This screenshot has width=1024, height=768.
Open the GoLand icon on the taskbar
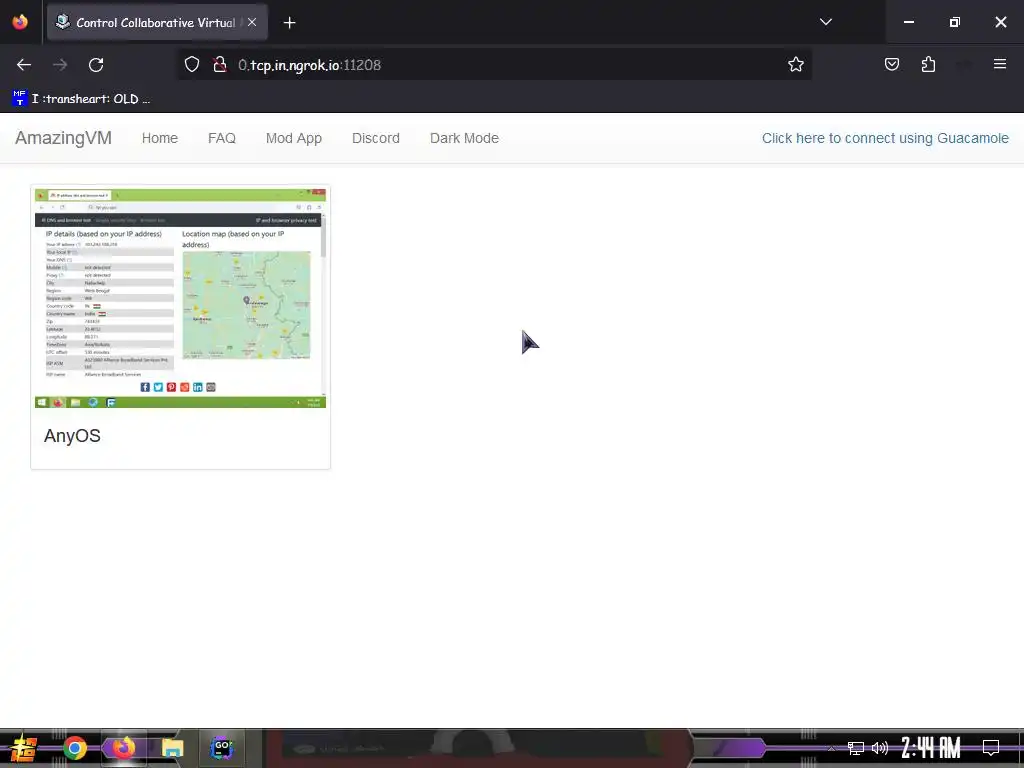pos(221,748)
